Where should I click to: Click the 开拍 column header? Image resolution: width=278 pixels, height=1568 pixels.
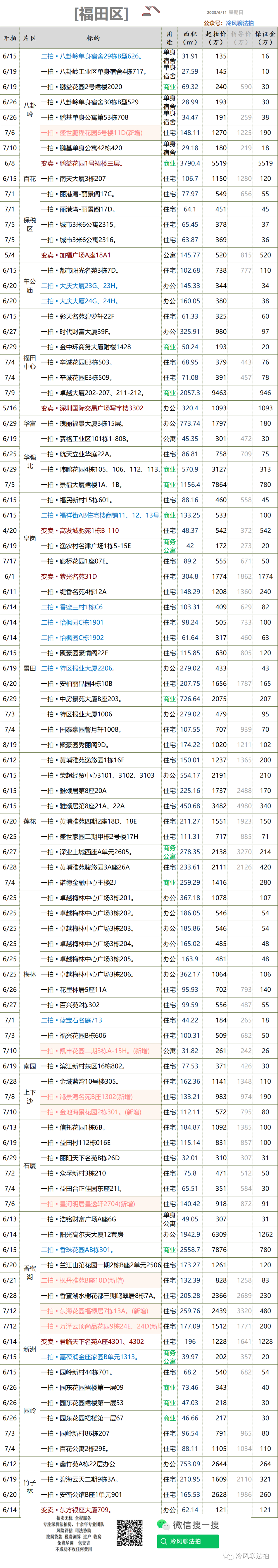pos(10,38)
